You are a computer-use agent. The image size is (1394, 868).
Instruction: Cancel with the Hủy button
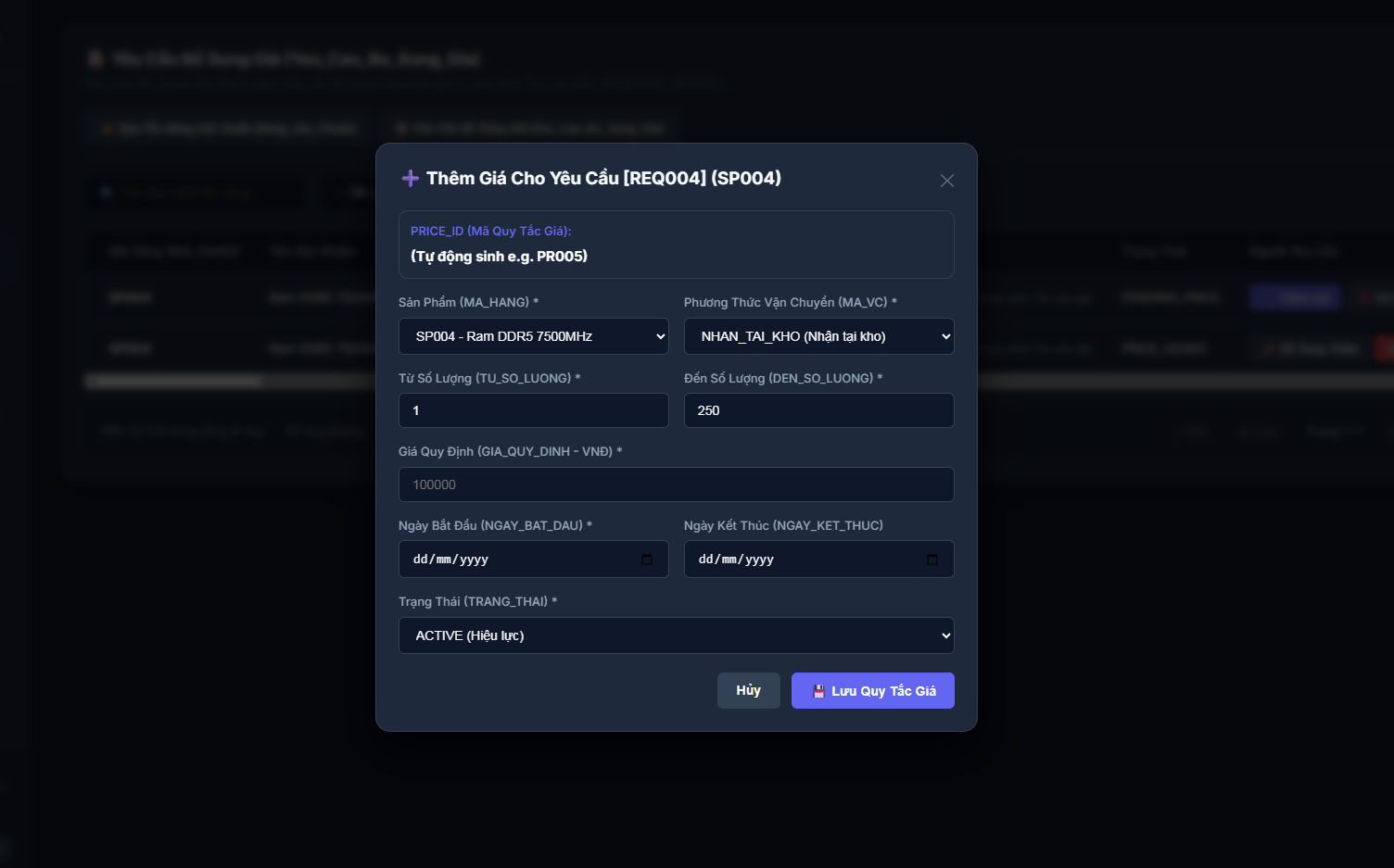749,691
